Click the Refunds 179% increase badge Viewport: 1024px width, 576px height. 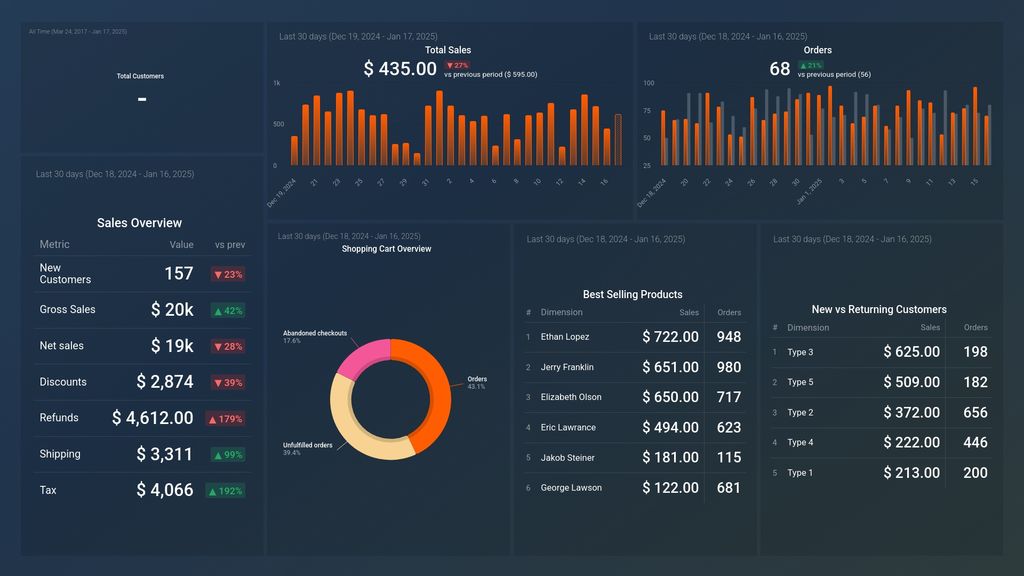point(225,419)
